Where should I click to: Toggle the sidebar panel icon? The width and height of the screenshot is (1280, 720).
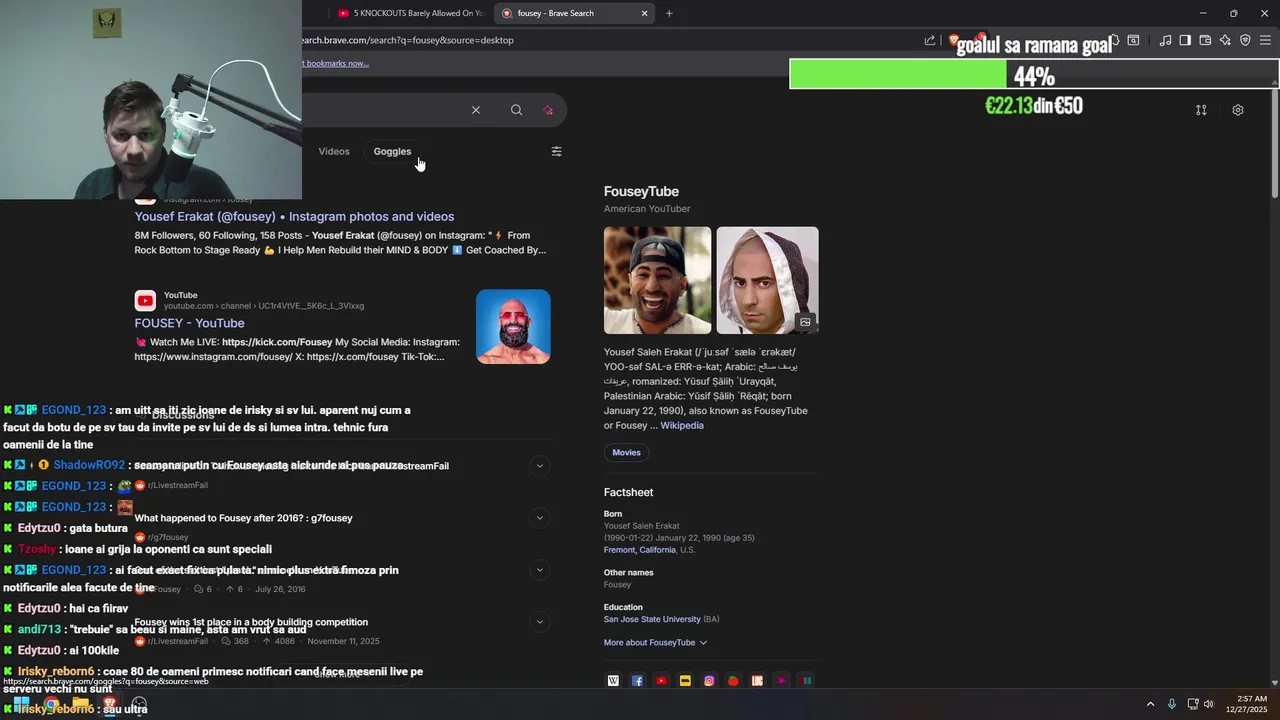pos(1185,40)
